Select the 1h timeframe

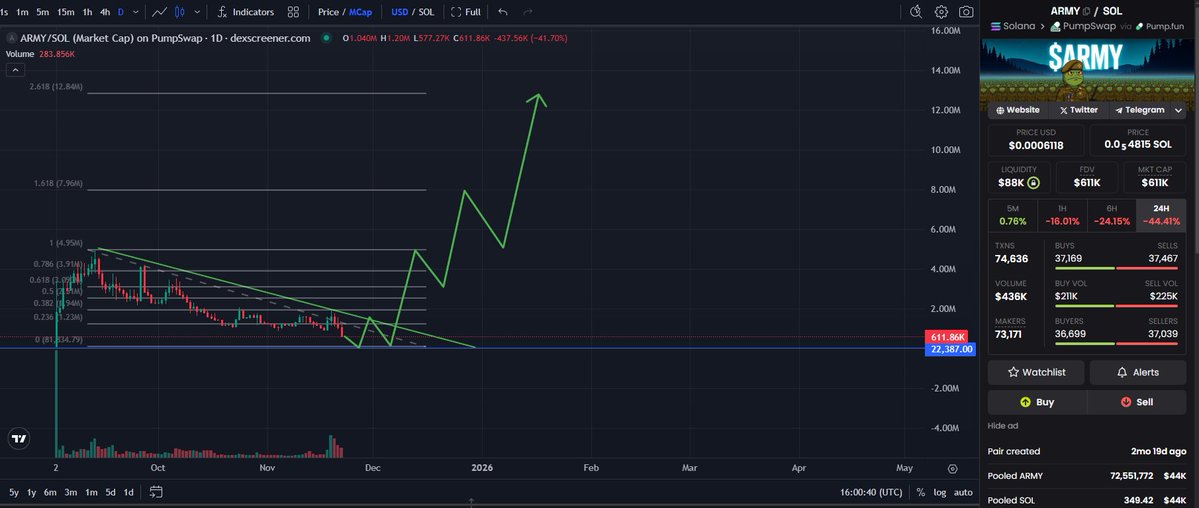(87, 12)
